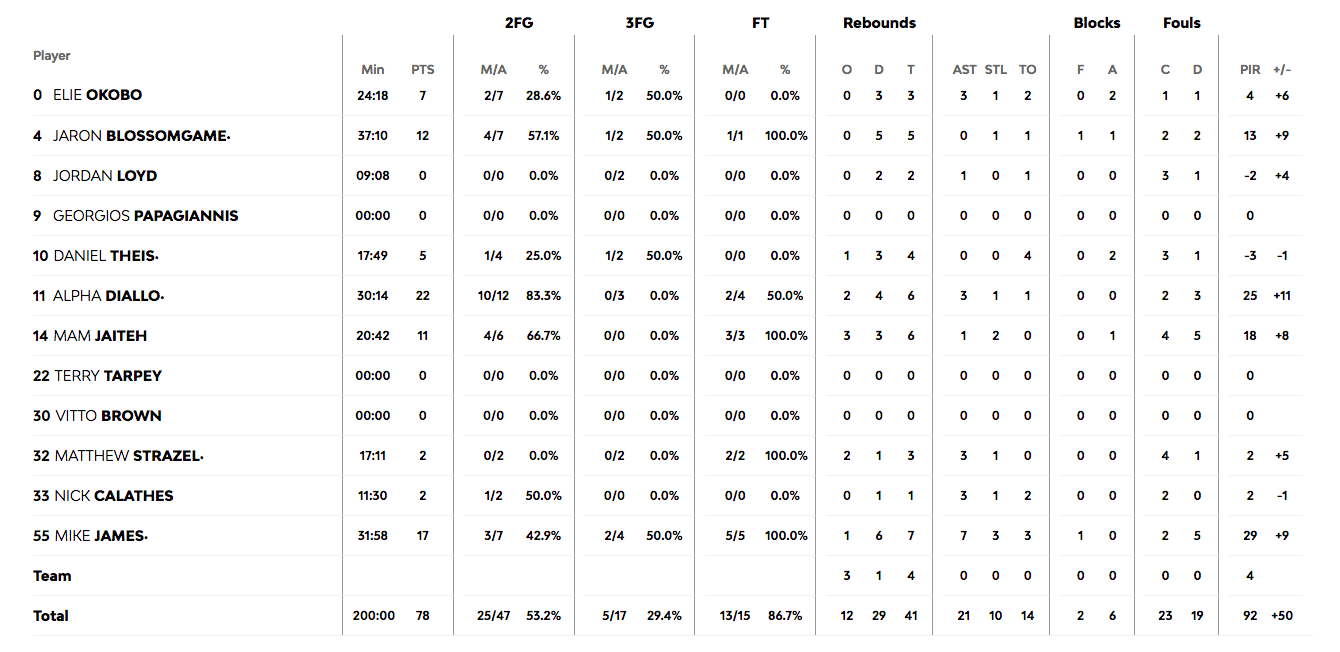1340x652 pixels.
Task: Click the 3FG group header
Action: (640, 23)
